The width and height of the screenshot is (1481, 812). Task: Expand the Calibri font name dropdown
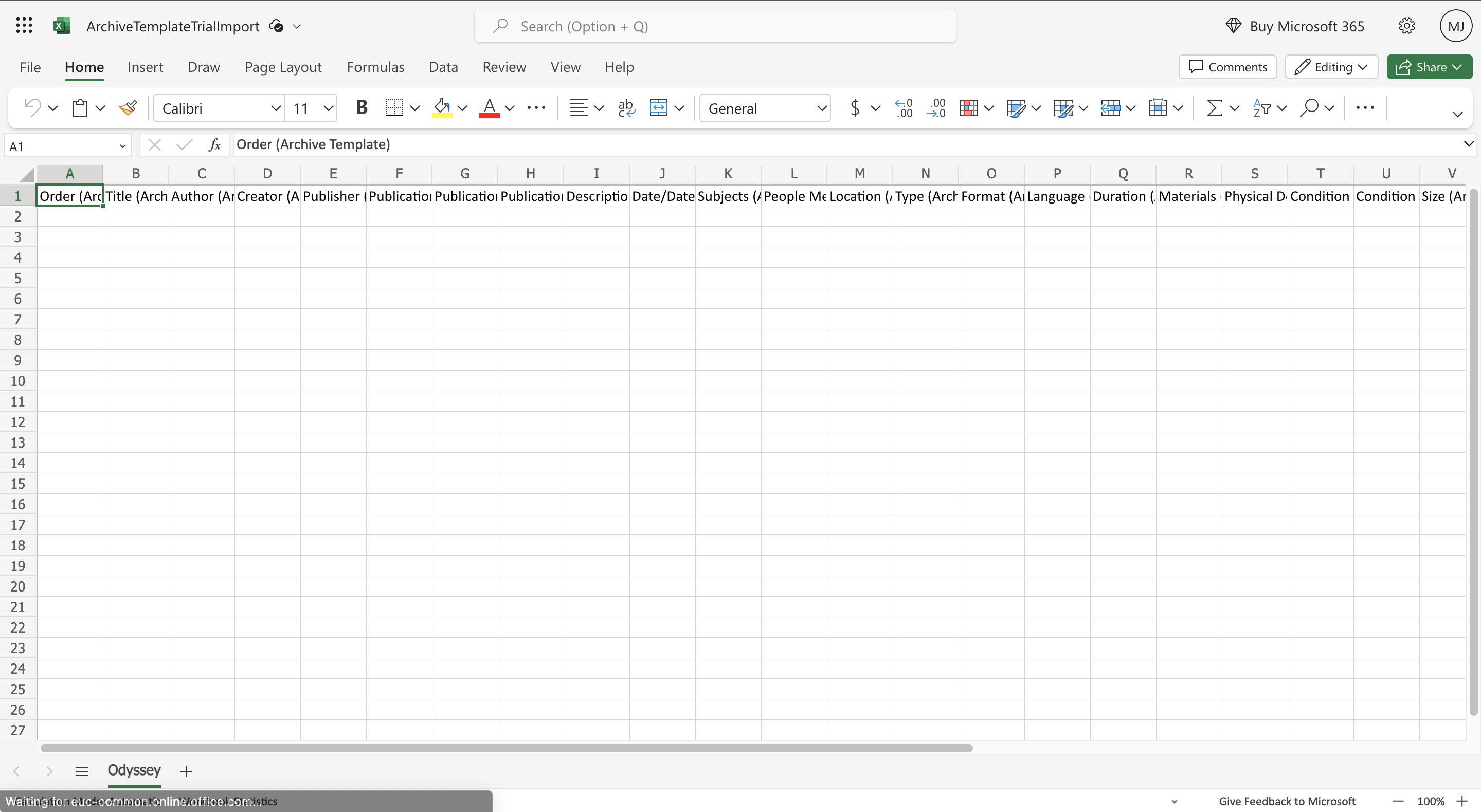(276, 108)
